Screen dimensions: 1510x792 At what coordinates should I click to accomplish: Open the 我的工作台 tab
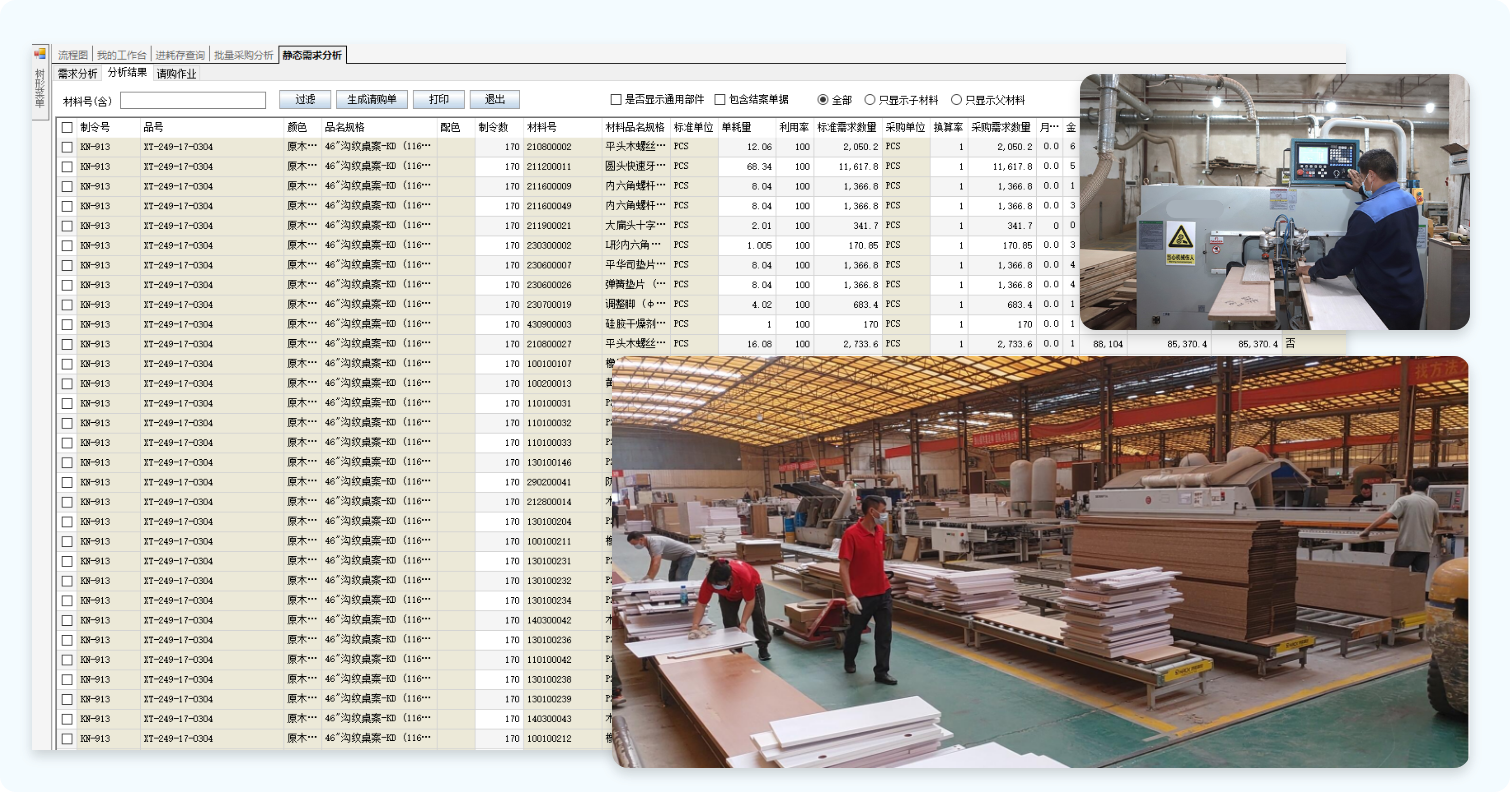pos(121,55)
